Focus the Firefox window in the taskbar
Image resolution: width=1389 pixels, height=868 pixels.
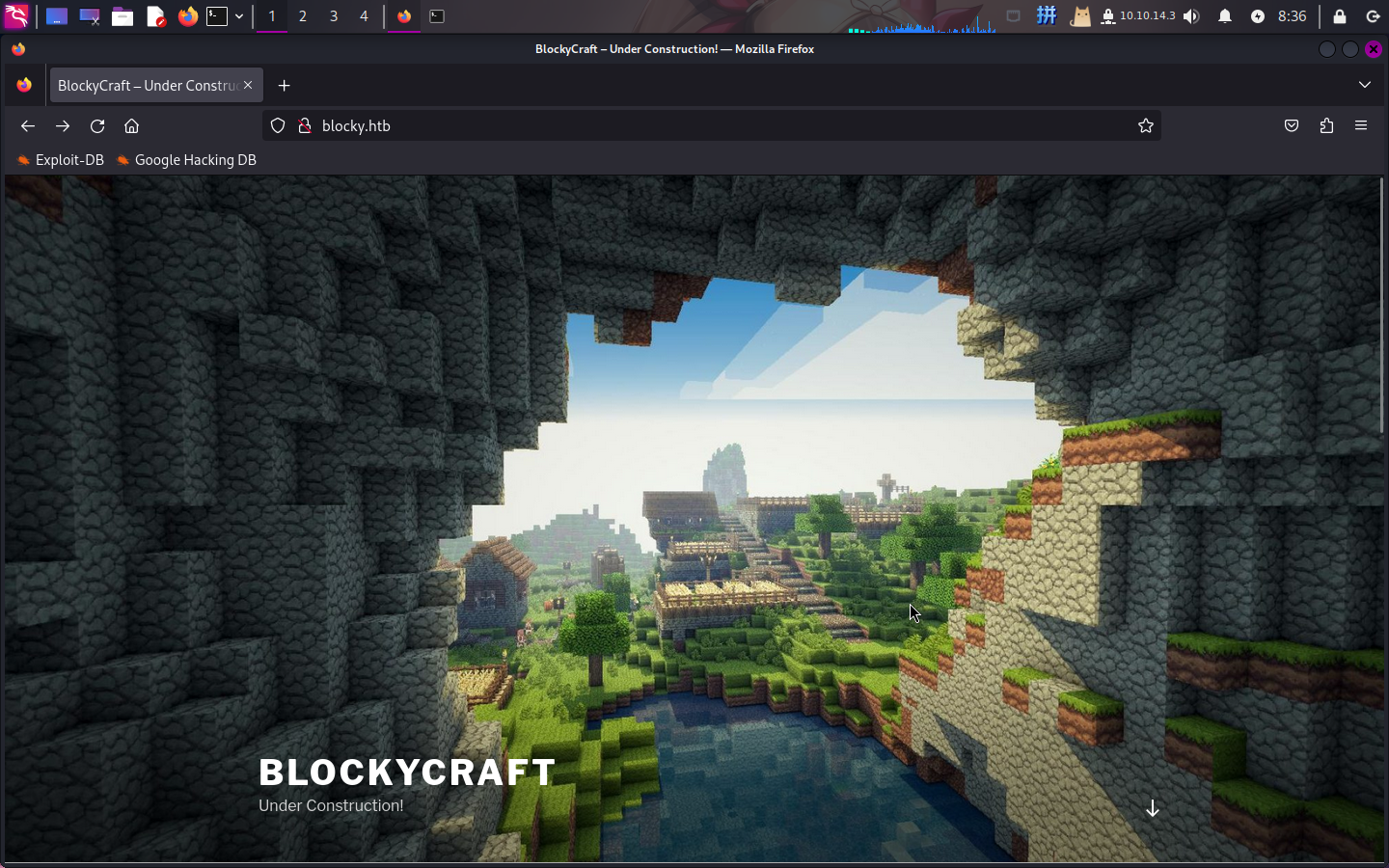(404, 16)
